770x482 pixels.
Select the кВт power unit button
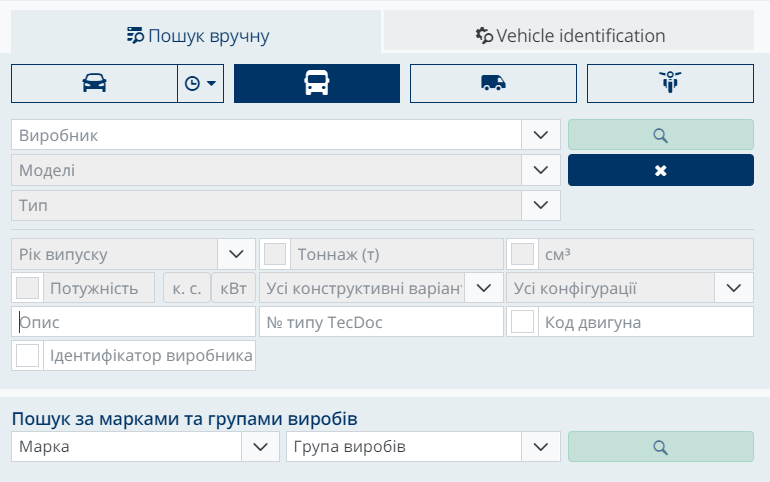(233, 288)
